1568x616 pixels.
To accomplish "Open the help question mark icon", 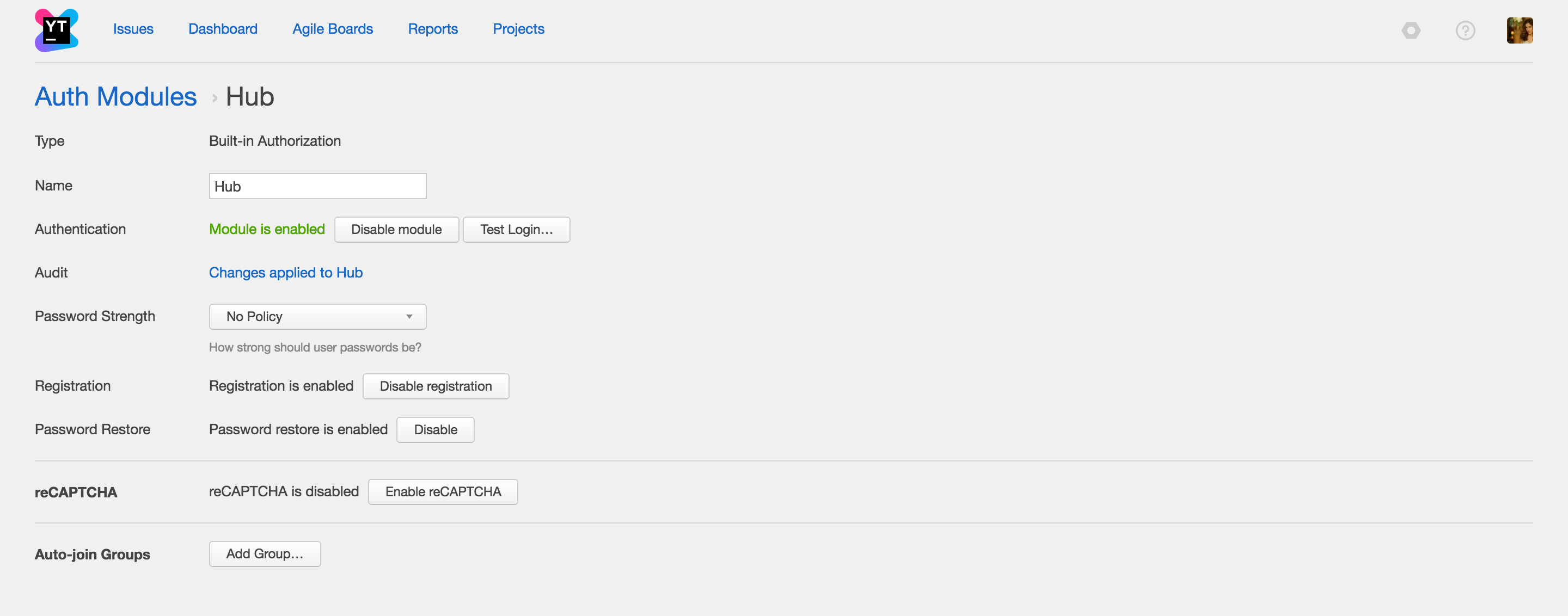I will (x=1465, y=30).
